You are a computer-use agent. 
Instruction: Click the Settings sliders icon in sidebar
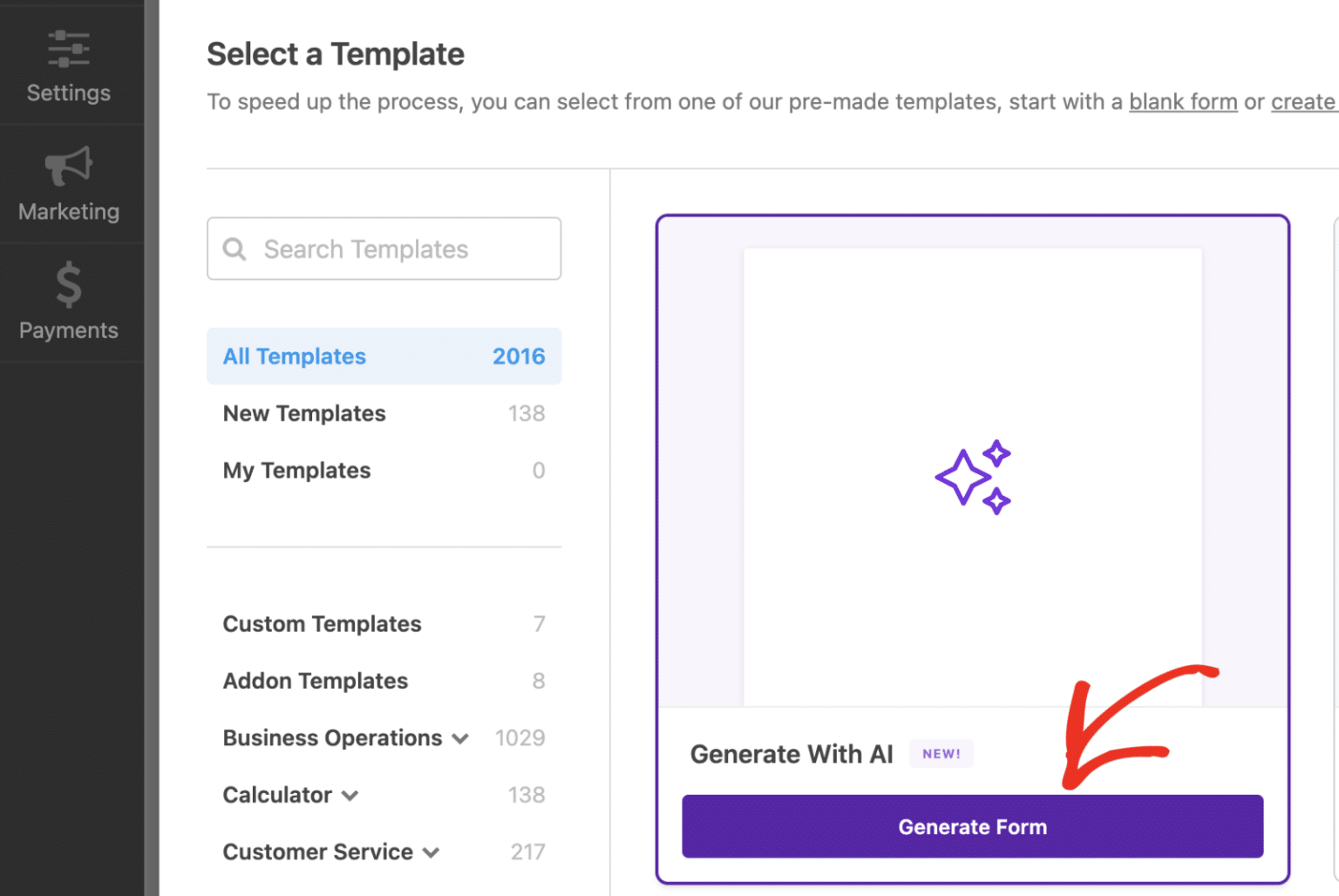(x=68, y=49)
